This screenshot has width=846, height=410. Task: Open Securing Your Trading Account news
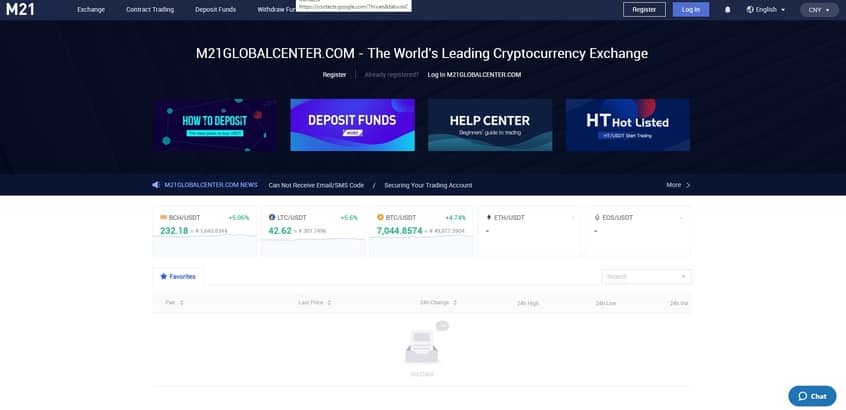pos(428,185)
